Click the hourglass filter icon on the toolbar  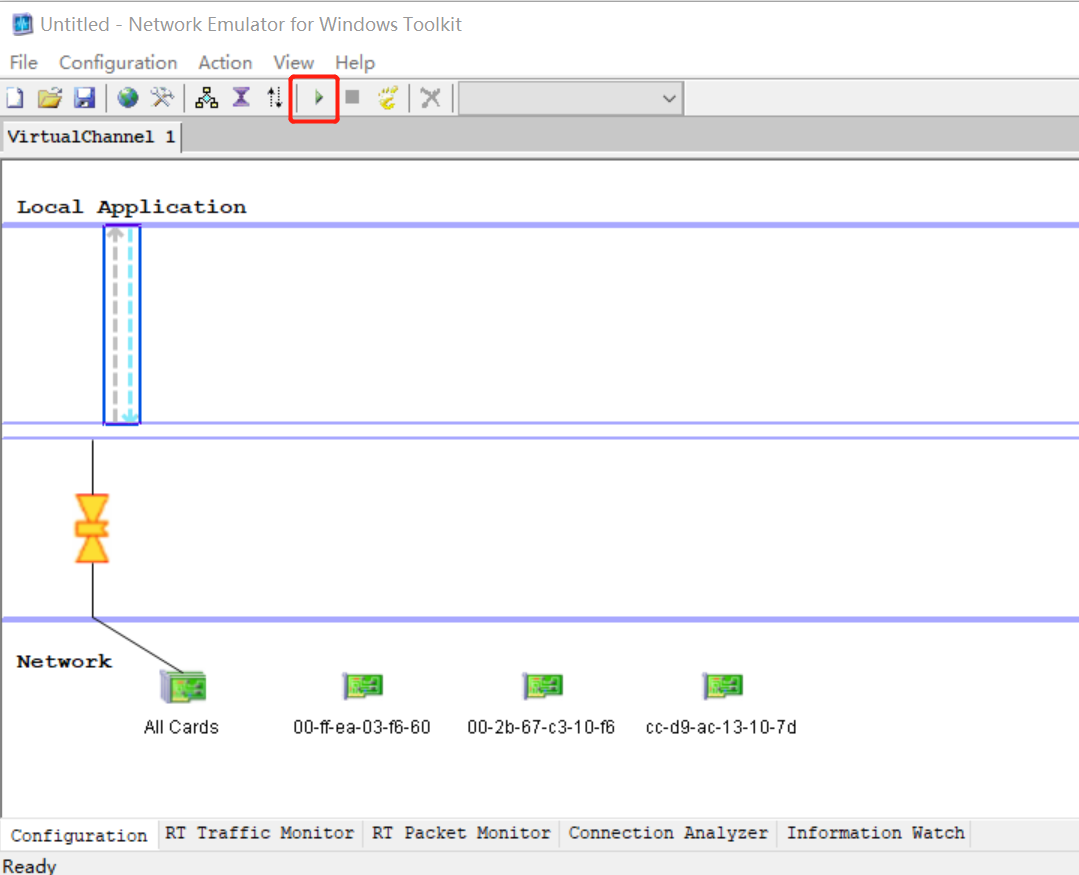tap(241, 97)
